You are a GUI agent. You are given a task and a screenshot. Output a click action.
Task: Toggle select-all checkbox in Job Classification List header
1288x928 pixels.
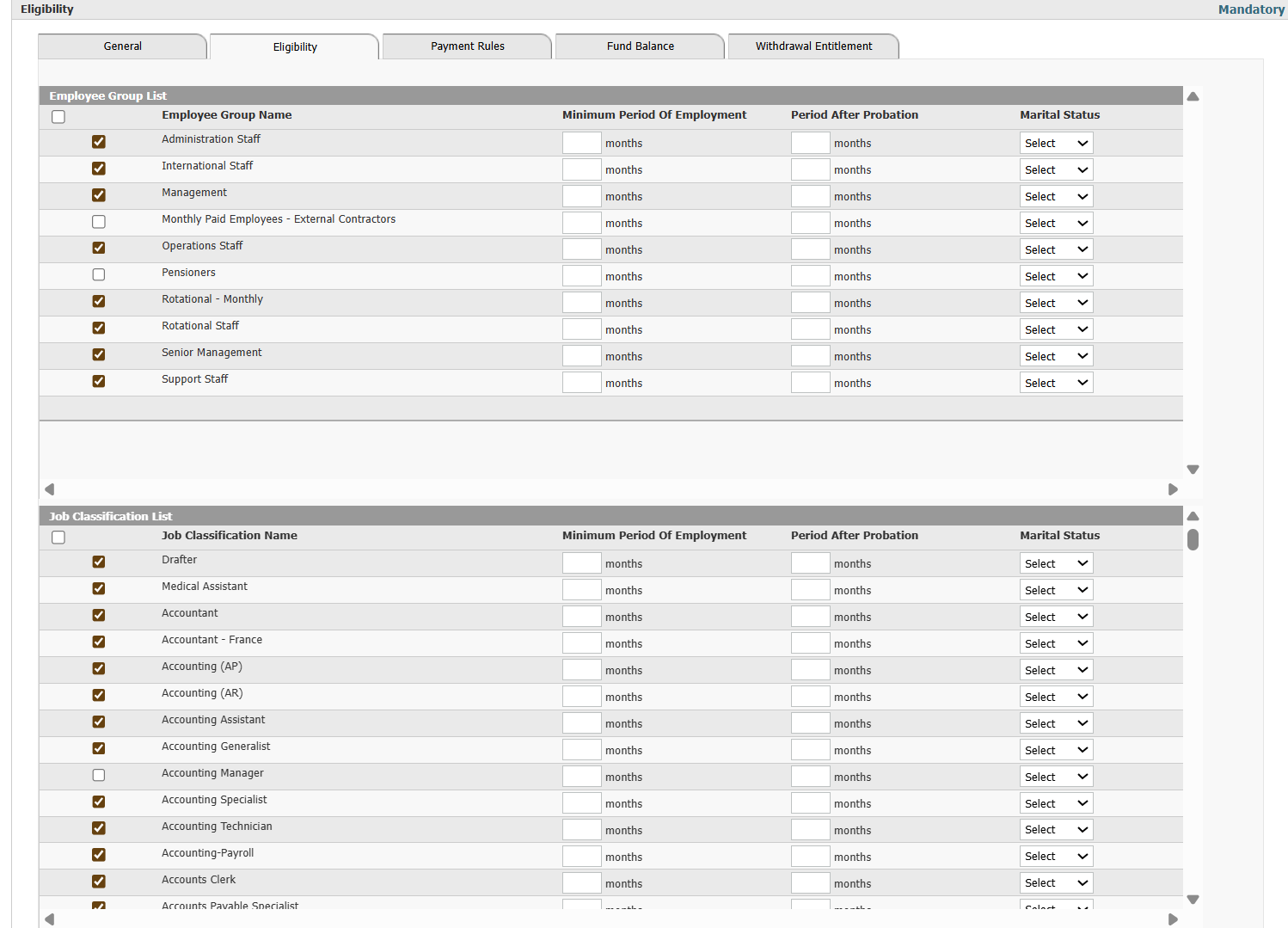pyautogui.click(x=58, y=538)
